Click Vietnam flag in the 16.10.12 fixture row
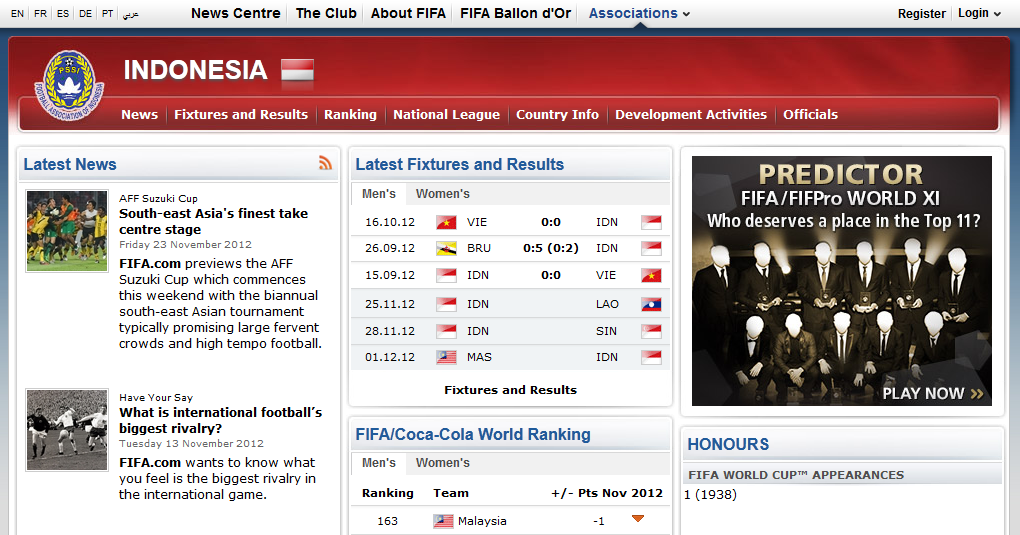This screenshot has width=1020, height=535. [446, 223]
